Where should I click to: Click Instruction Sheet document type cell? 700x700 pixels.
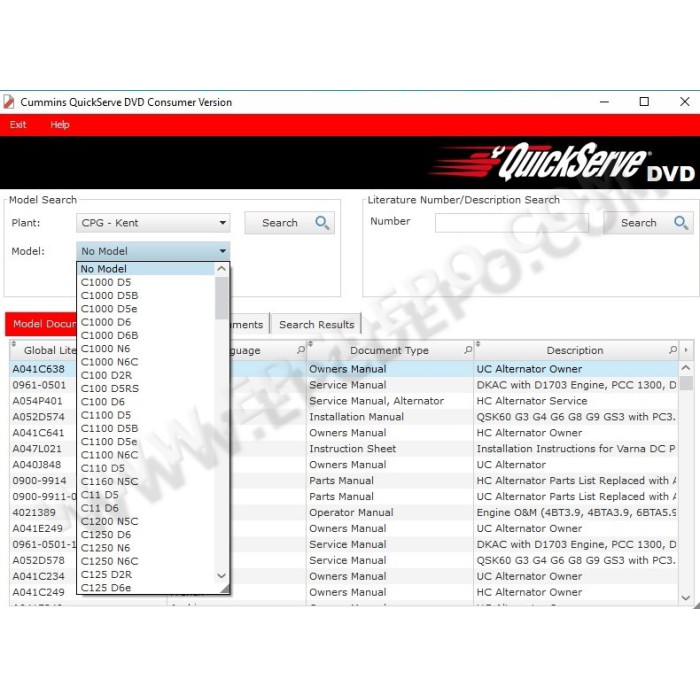pyautogui.click(x=390, y=449)
